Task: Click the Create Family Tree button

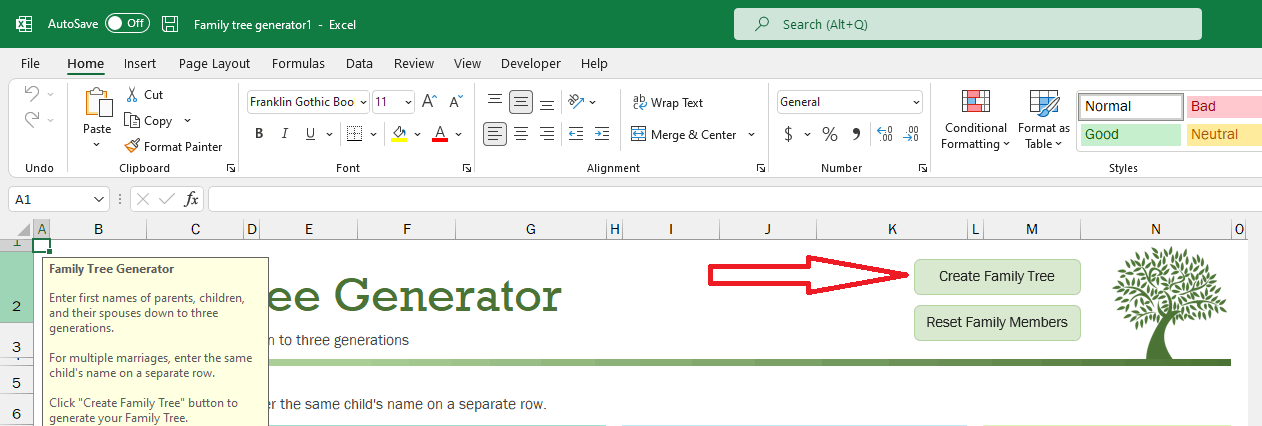Action: tap(997, 277)
